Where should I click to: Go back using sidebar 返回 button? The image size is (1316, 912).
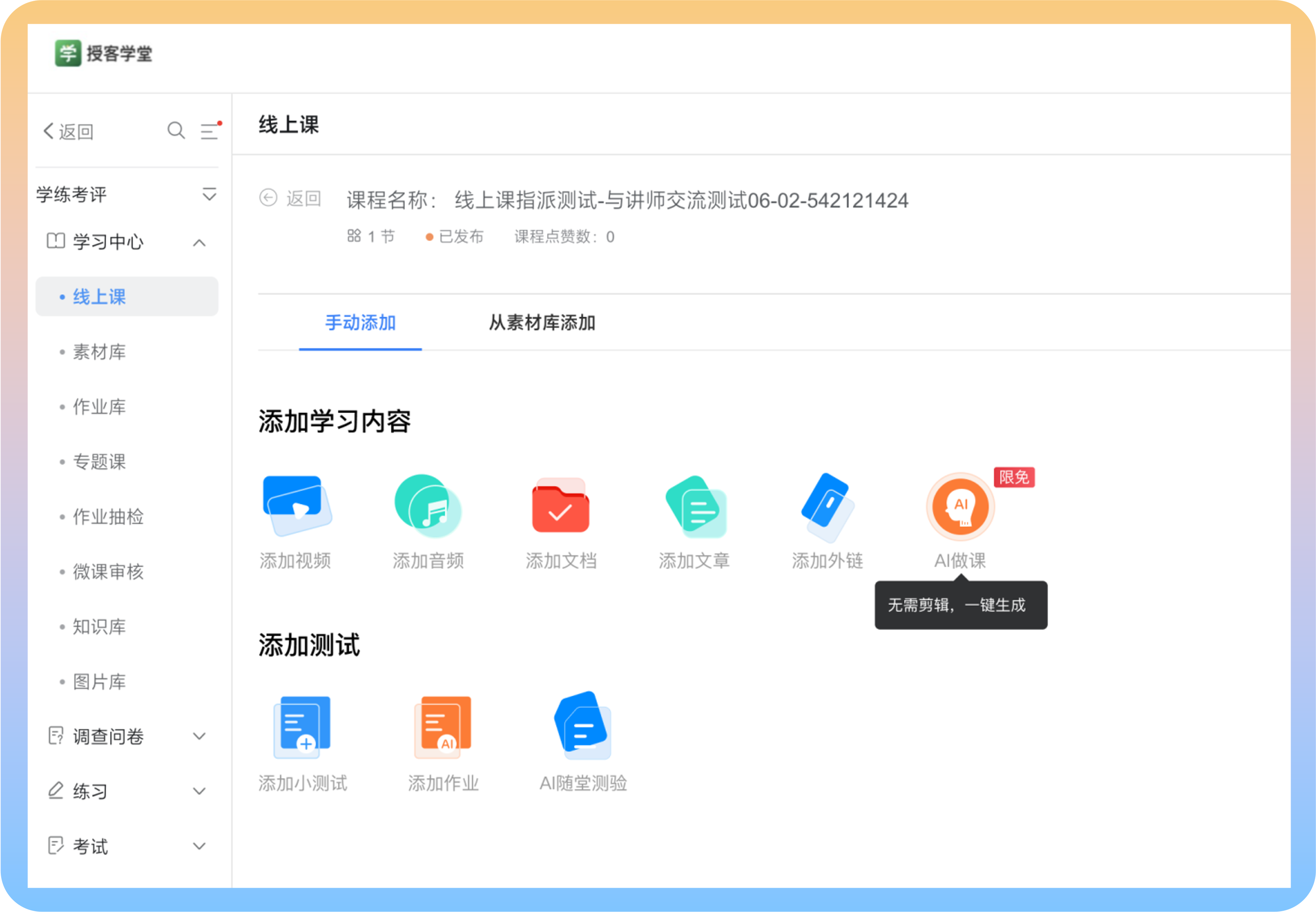pyautogui.click(x=69, y=132)
